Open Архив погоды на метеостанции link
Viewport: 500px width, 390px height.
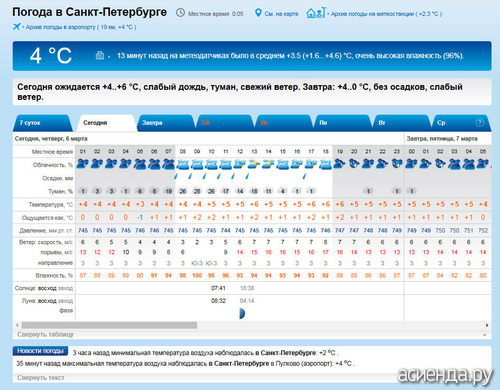click(x=386, y=14)
